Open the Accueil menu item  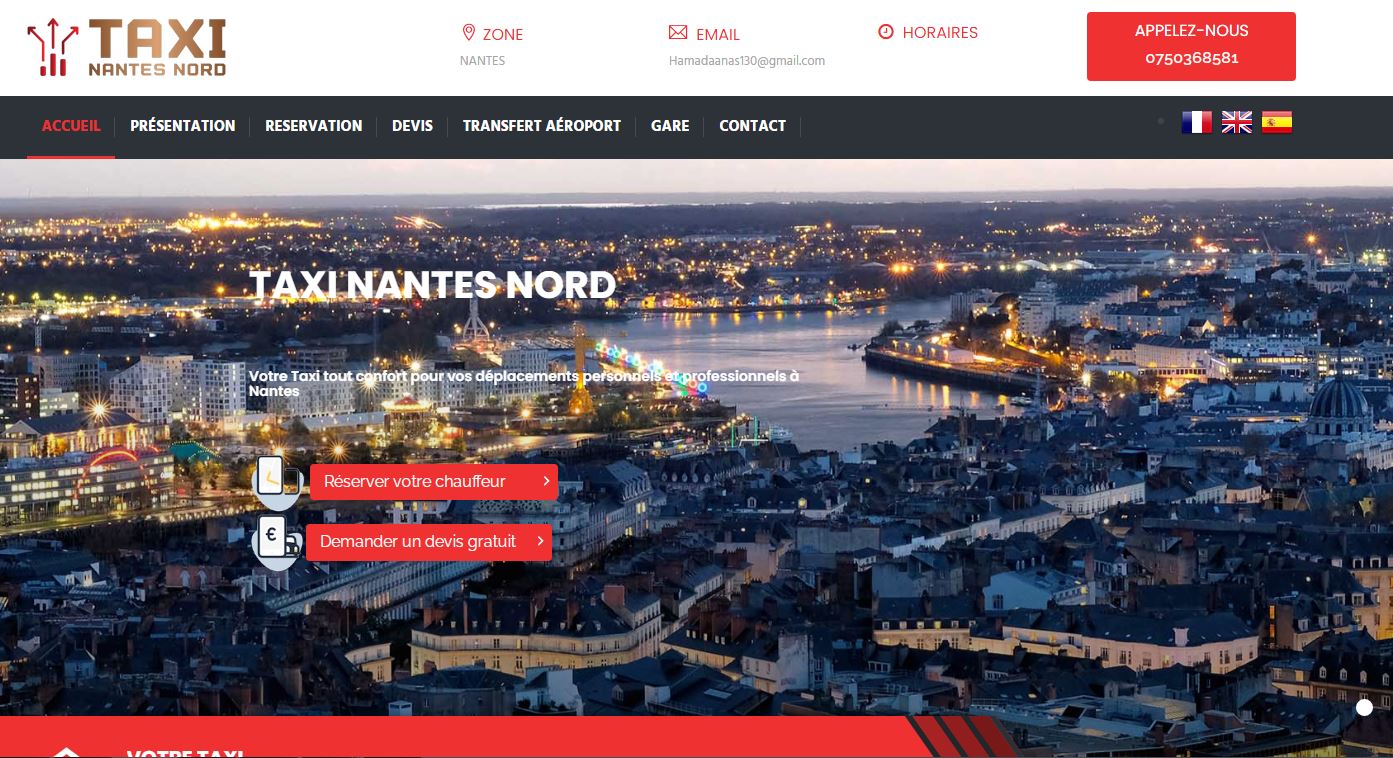[71, 126]
